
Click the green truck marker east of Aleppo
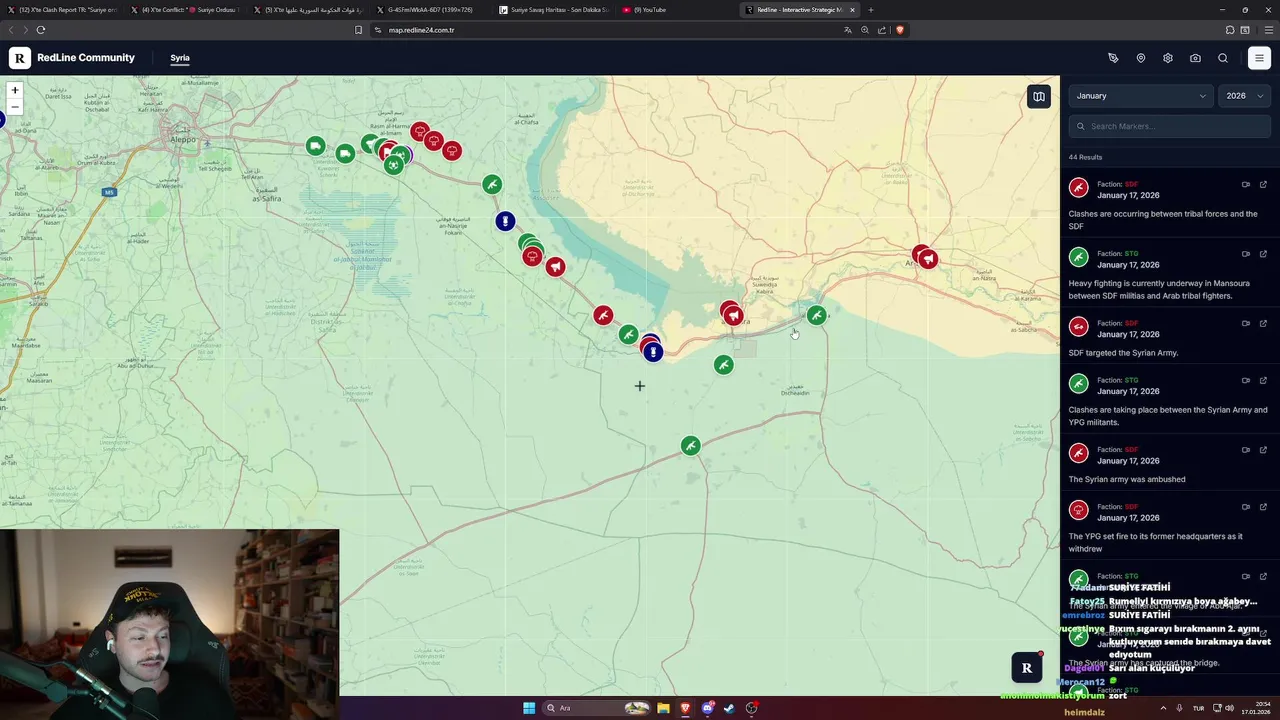[x=315, y=146]
